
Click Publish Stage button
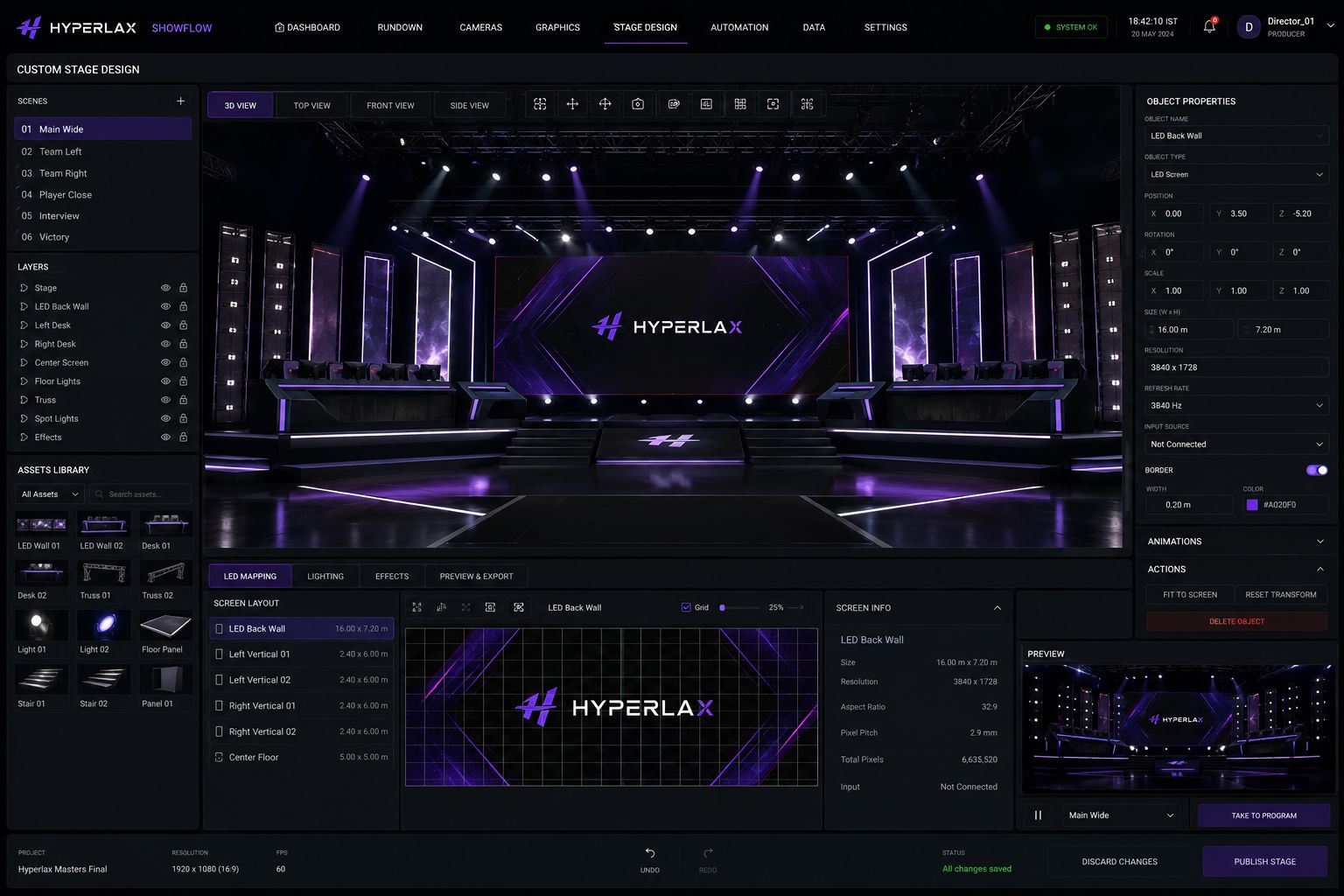click(x=1264, y=861)
